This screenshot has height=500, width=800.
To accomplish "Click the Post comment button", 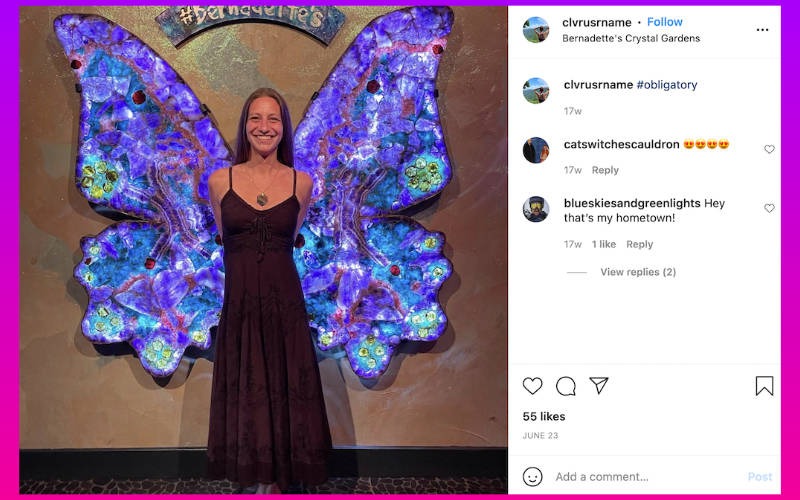I will point(760,477).
